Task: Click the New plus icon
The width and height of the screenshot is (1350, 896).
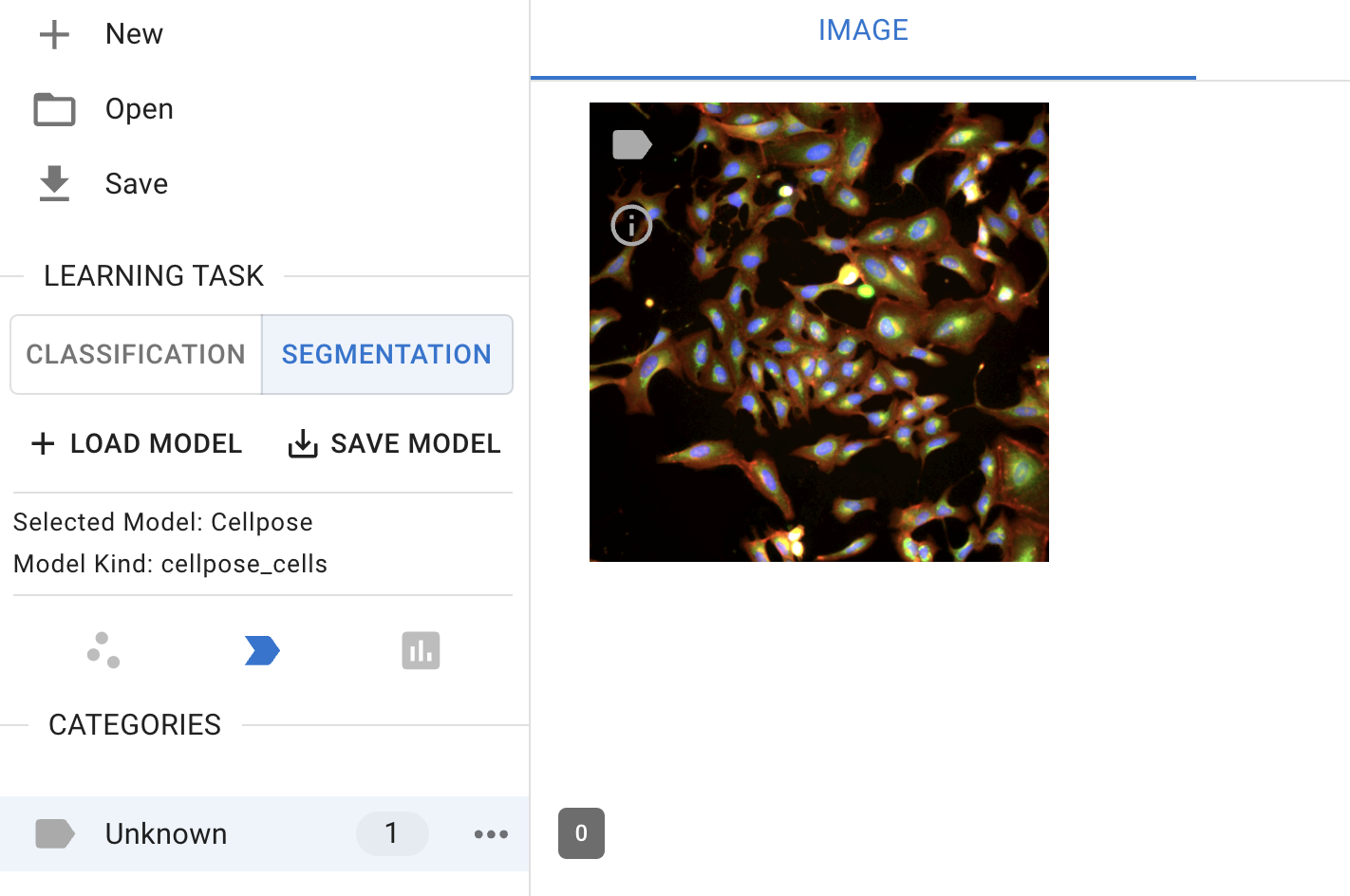Action: pyautogui.click(x=54, y=34)
